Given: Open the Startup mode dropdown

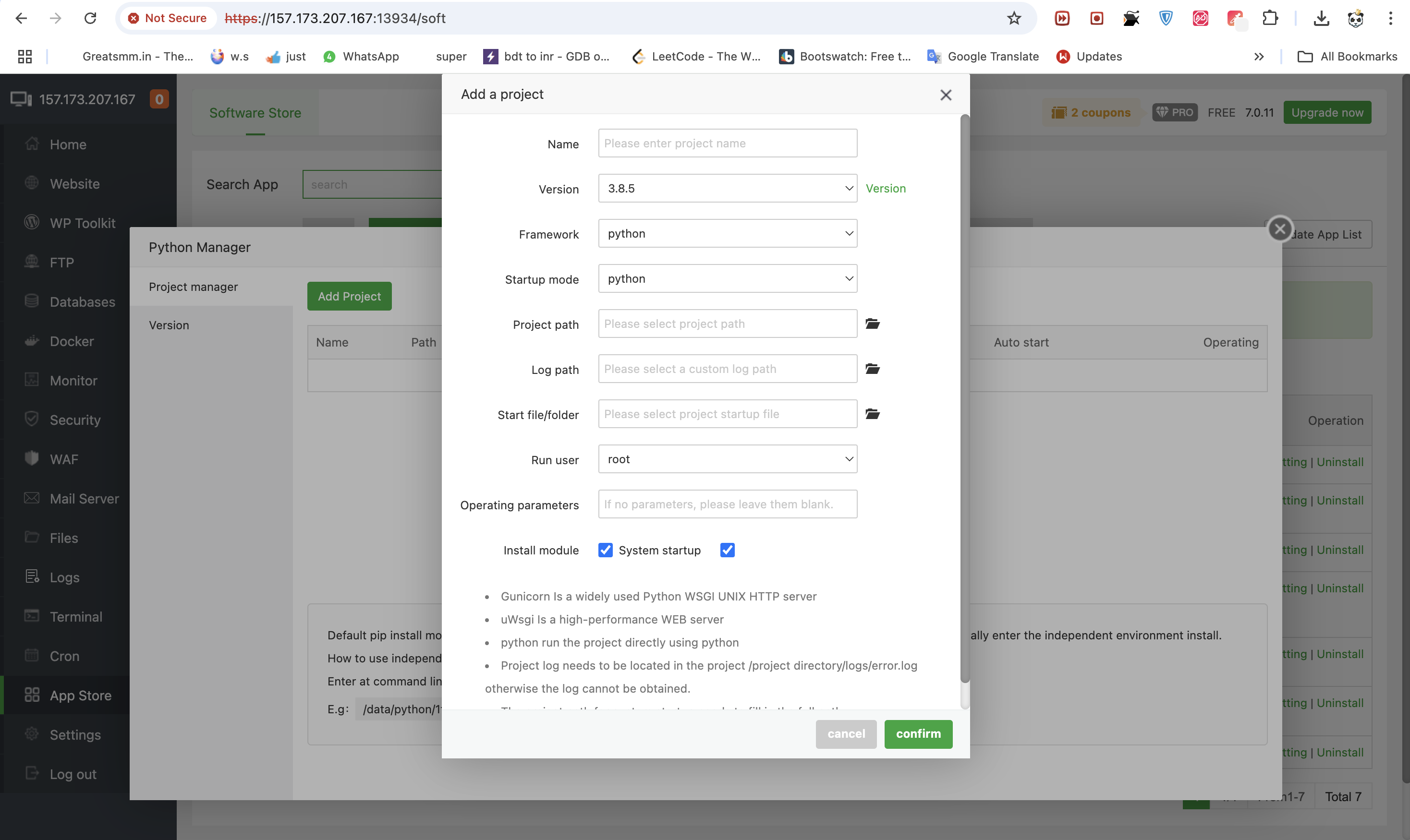Looking at the screenshot, I should point(727,278).
